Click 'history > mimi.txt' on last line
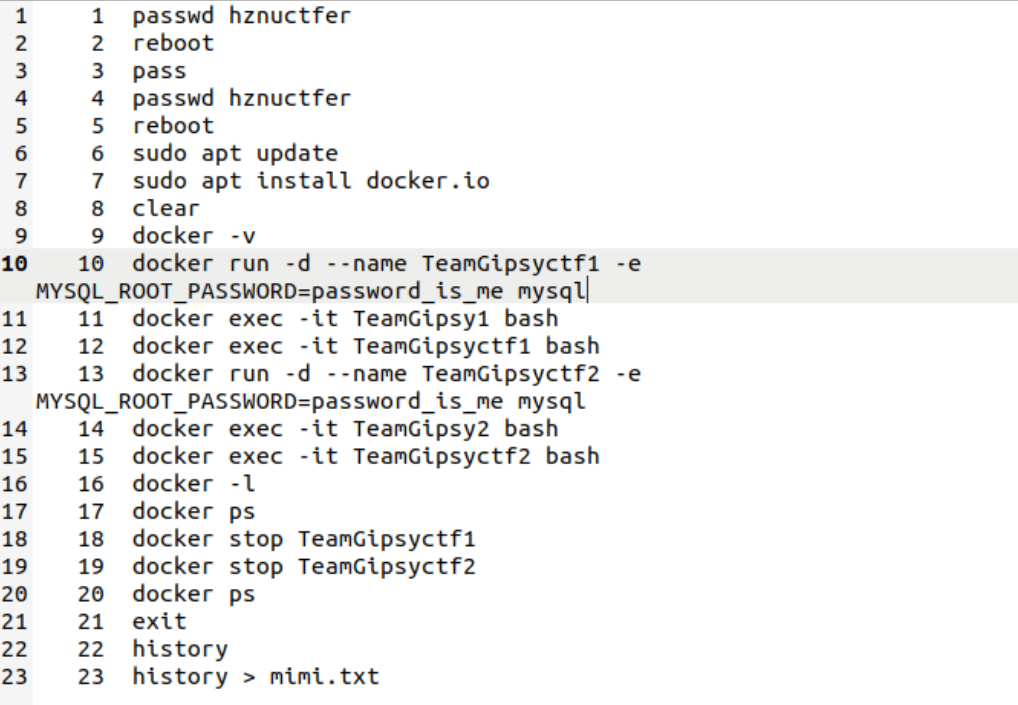1018x705 pixels. (256, 677)
